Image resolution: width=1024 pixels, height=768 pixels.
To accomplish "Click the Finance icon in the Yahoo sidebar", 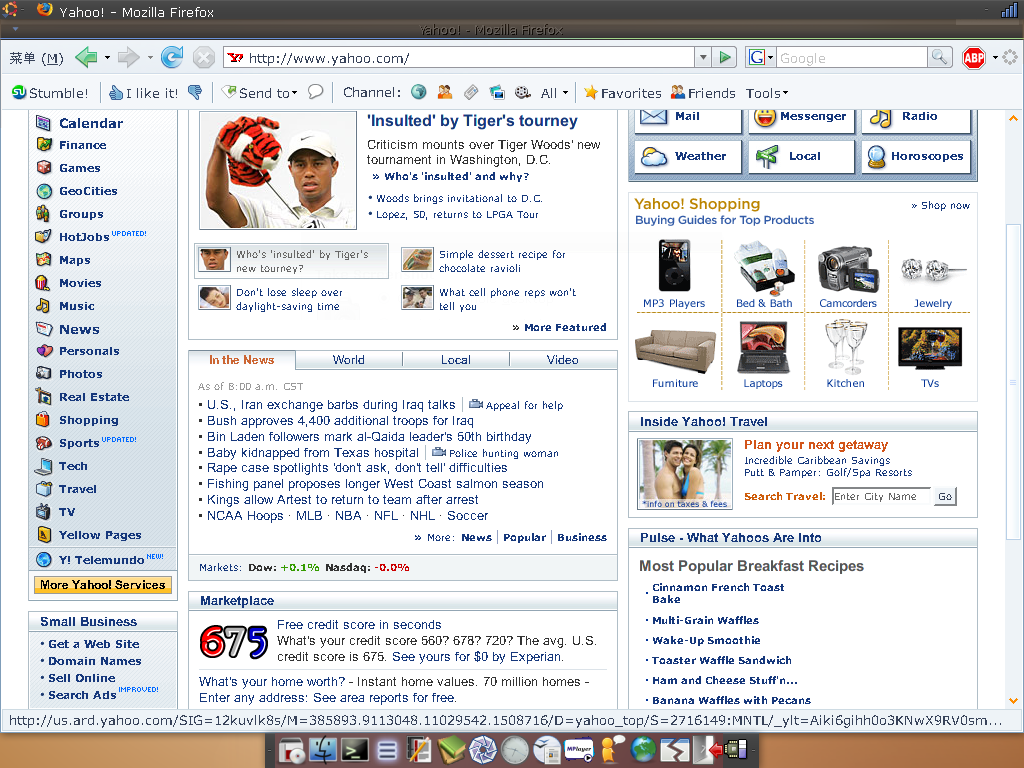I will 44,144.
